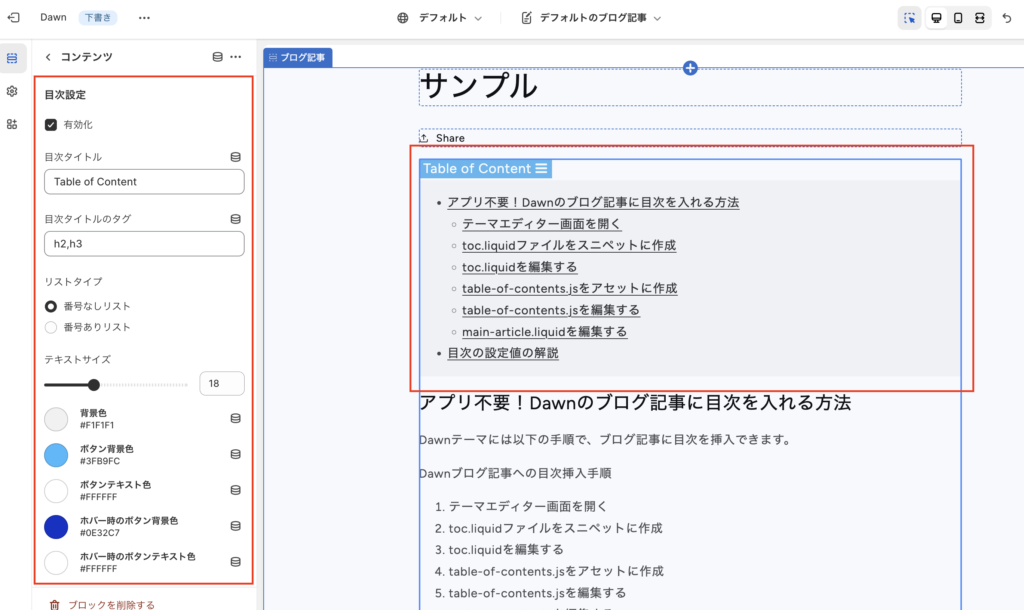Click the 目次タイトルのタグ field with h2,h3

click(144, 244)
